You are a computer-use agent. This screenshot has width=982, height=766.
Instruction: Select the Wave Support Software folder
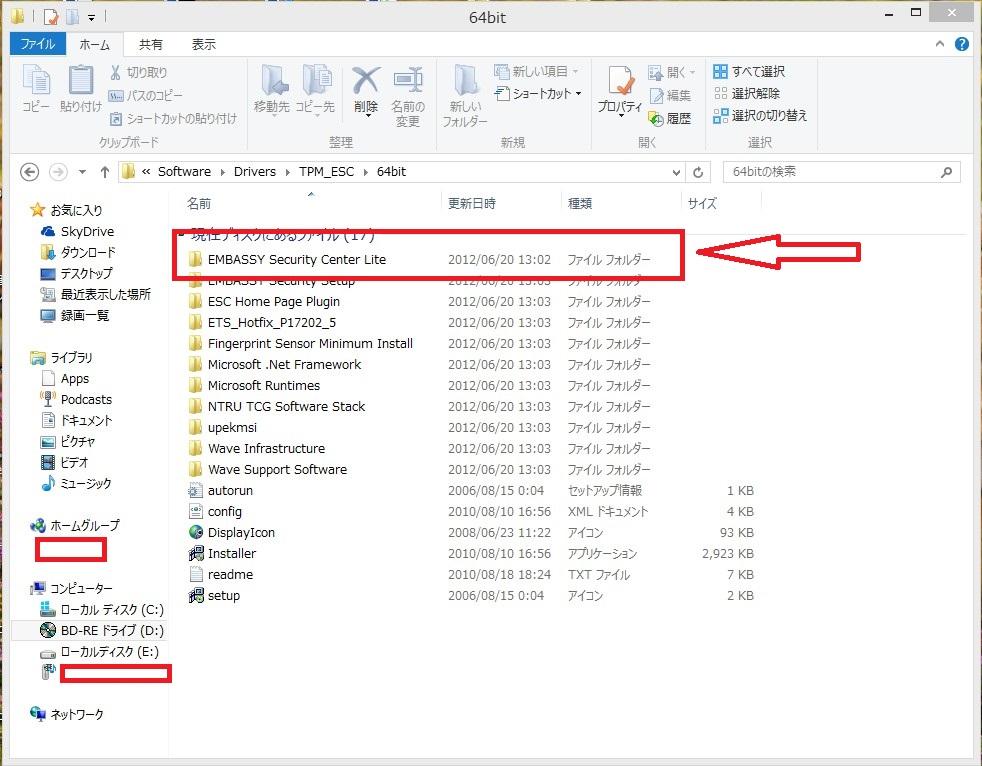[x=267, y=470]
